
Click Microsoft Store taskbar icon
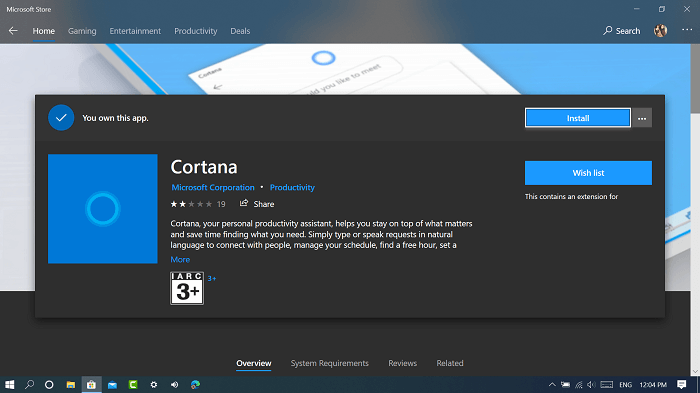click(x=91, y=385)
